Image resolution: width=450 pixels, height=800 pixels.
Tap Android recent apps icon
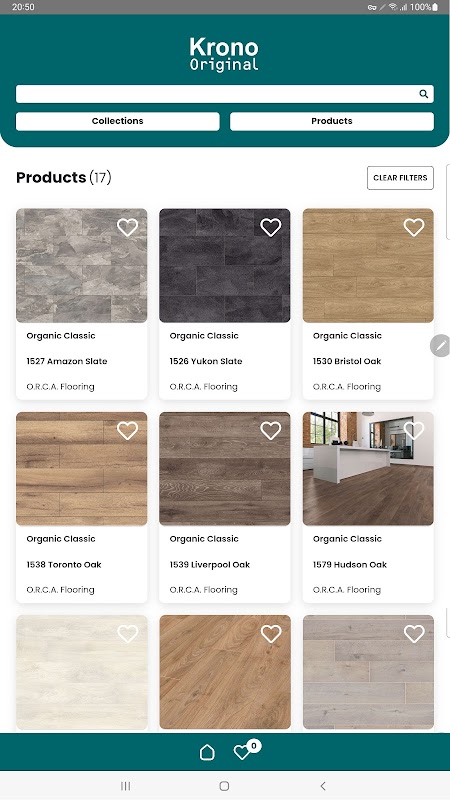point(126,786)
